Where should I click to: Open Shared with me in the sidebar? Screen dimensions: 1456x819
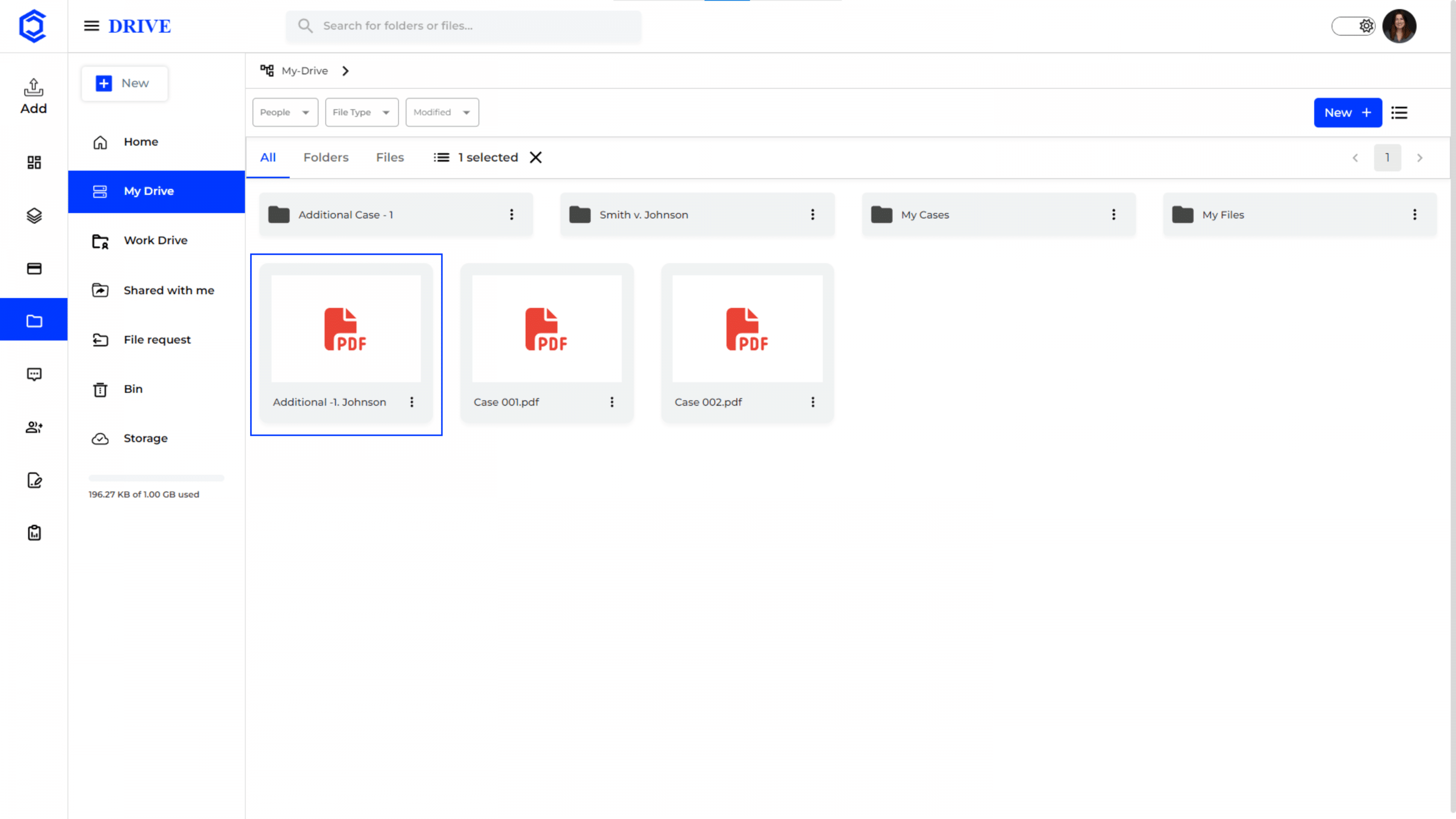coord(157,291)
